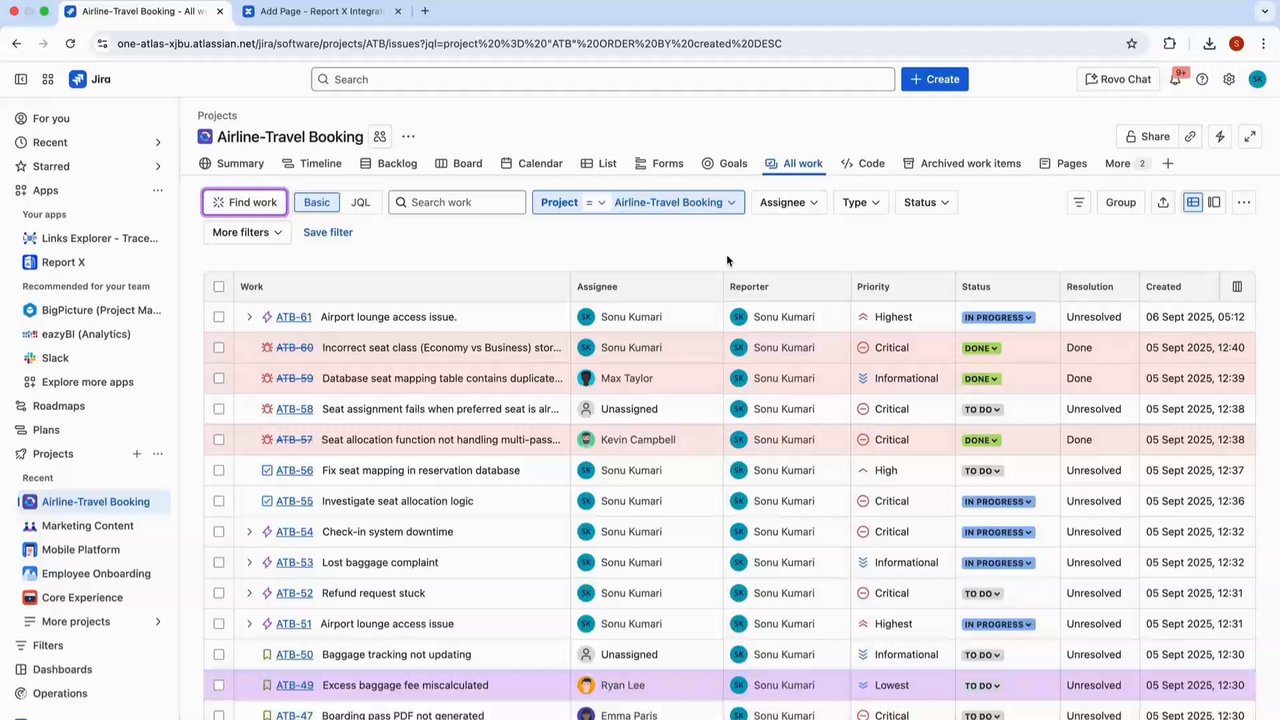Select the ATB-58 row checkbox
This screenshot has width=1280, height=720.
click(x=219, y=409)
